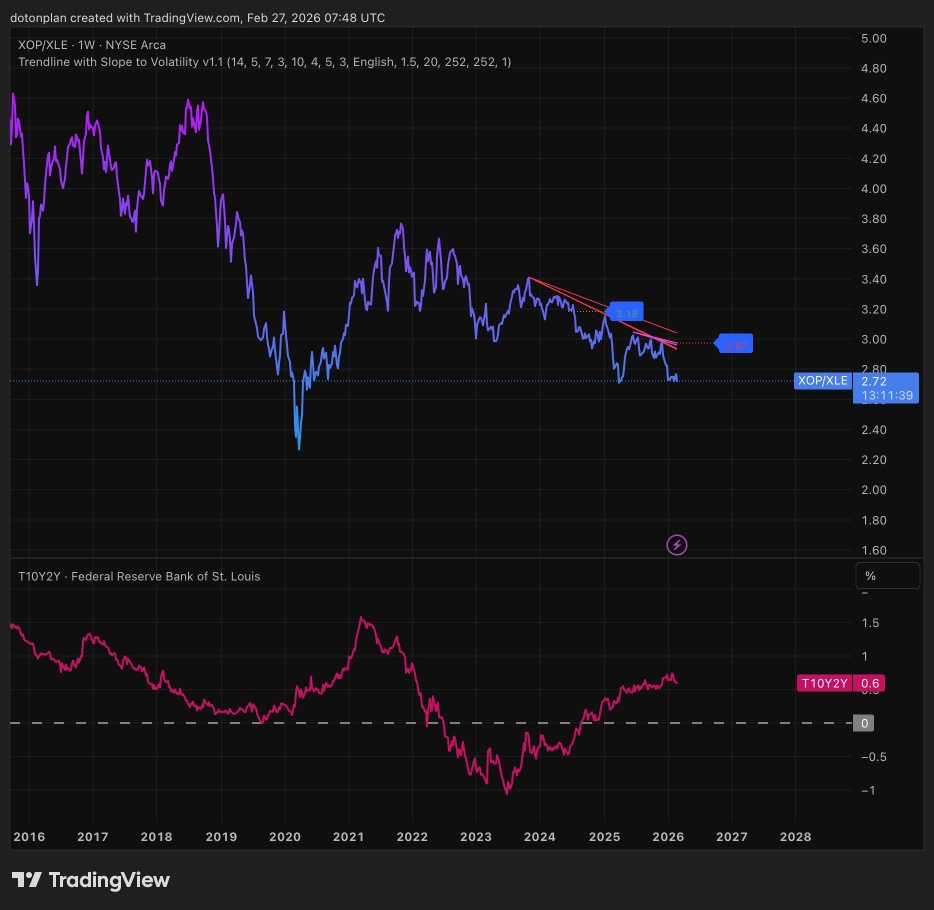
Task: Click the XOP/XLE 1W NYSE Arca title
Action: pyautogui.click(x=92, y=45)
